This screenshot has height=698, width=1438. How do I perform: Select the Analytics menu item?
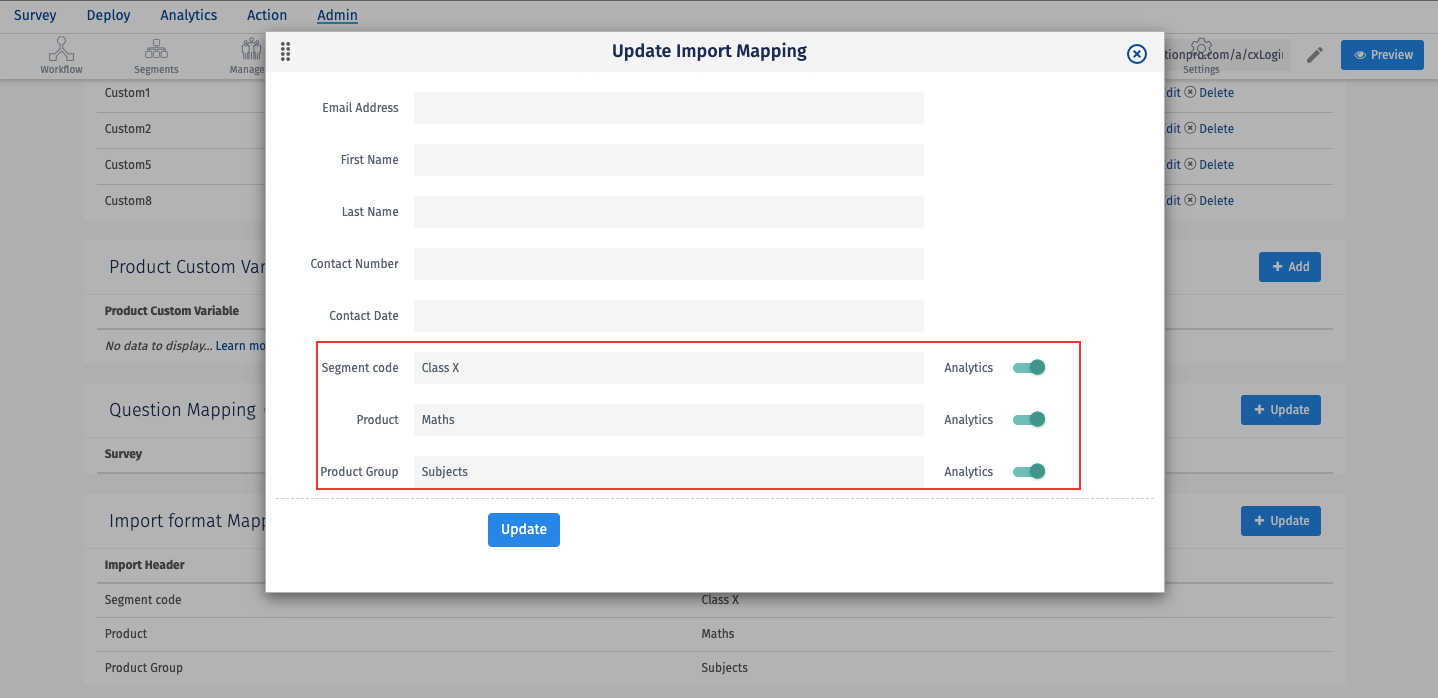(188, 15)
